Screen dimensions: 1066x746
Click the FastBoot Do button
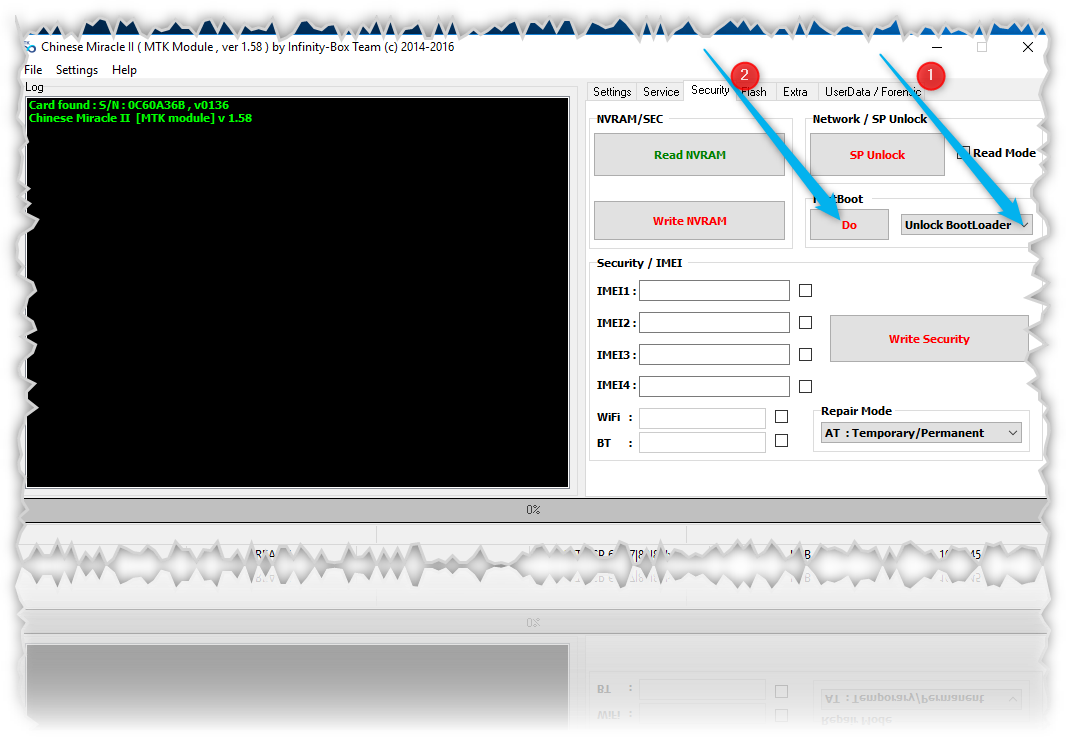coord(849,224)
